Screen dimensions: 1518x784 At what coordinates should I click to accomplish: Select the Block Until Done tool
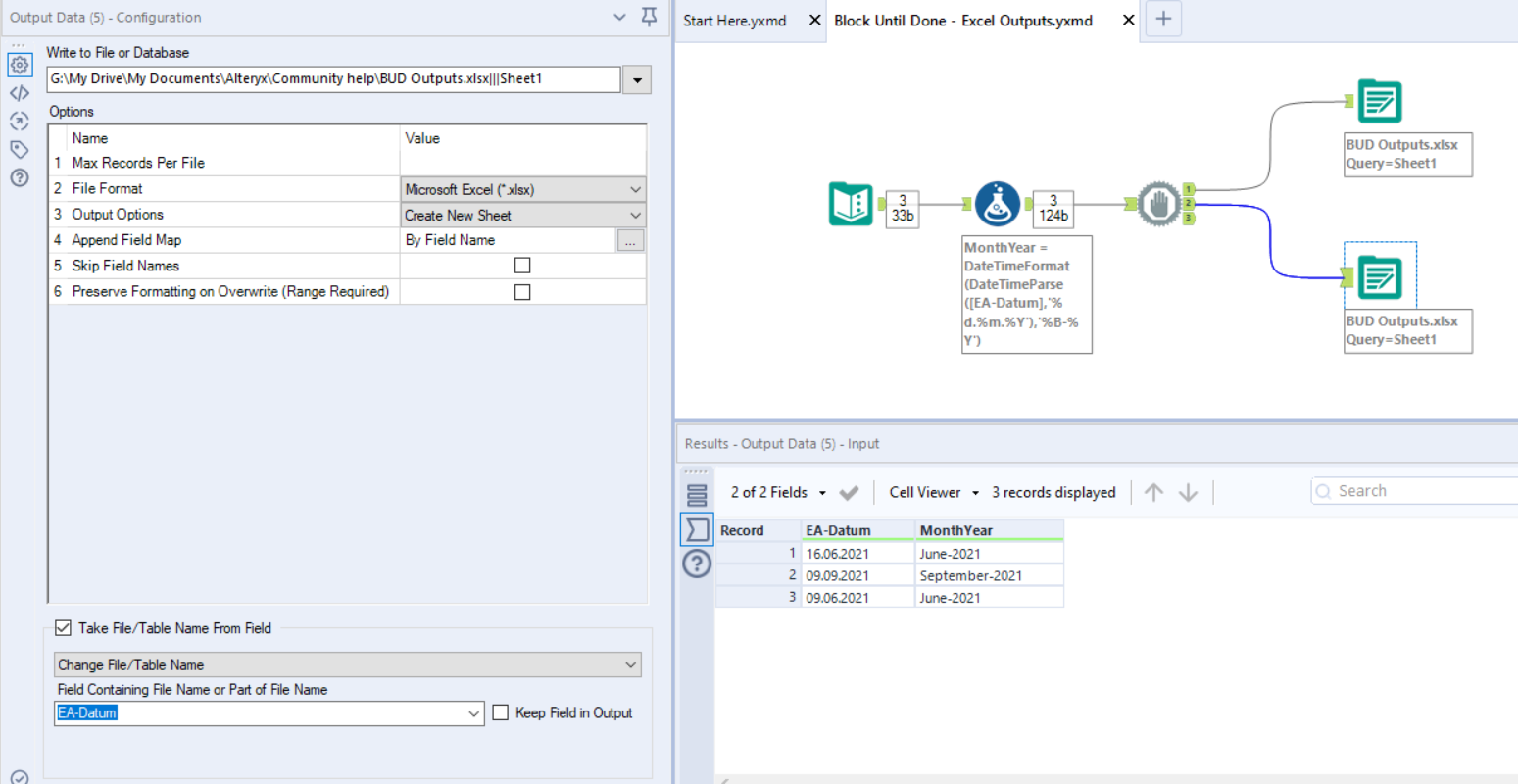1158,204
